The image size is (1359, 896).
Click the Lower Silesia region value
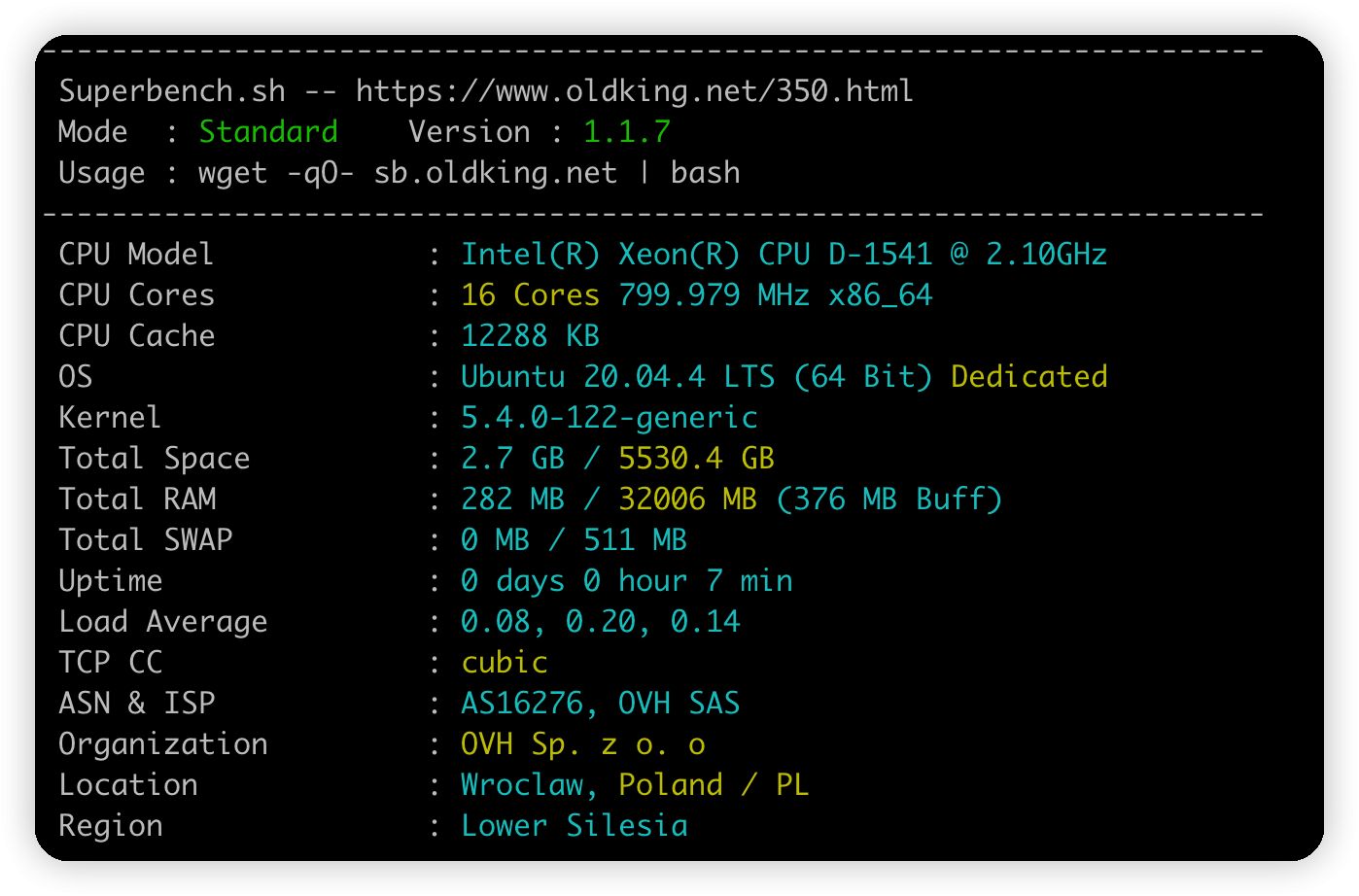[574, 826]
